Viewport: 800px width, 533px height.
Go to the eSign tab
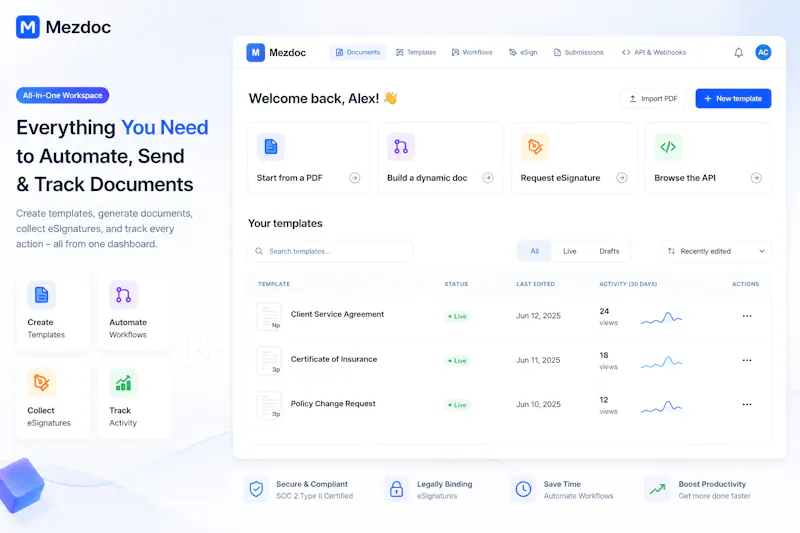(x=523, y=53)
